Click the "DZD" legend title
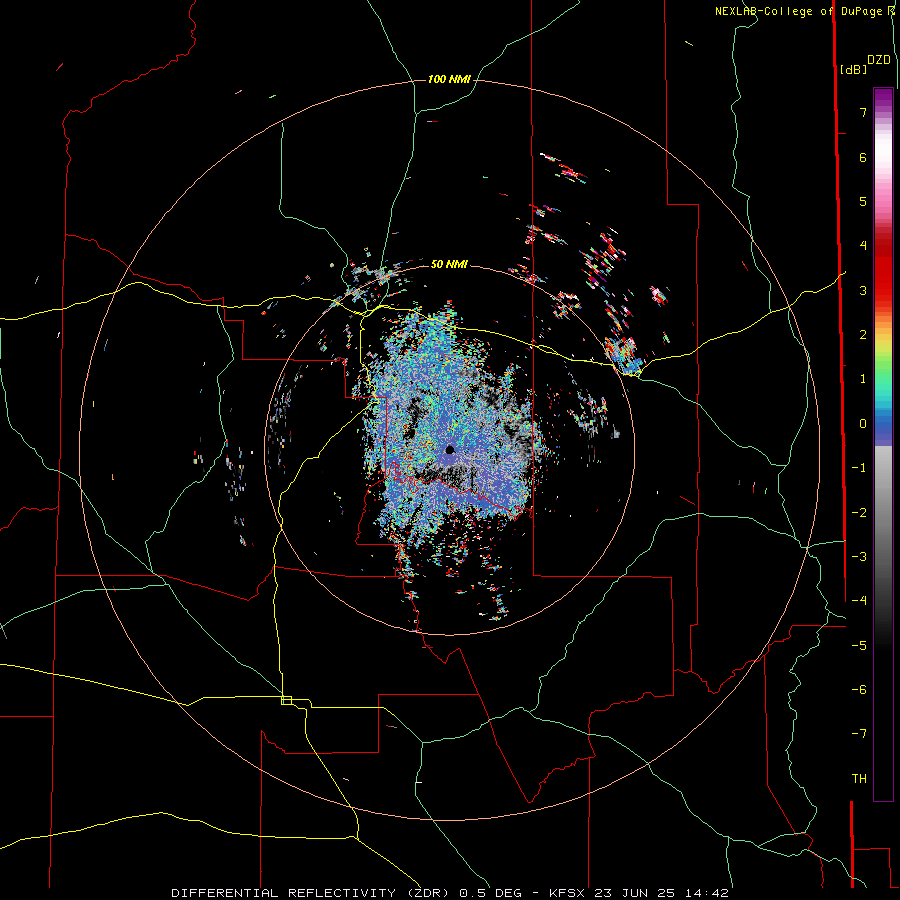The image size is (900, 900). click(x=879, y=60)
